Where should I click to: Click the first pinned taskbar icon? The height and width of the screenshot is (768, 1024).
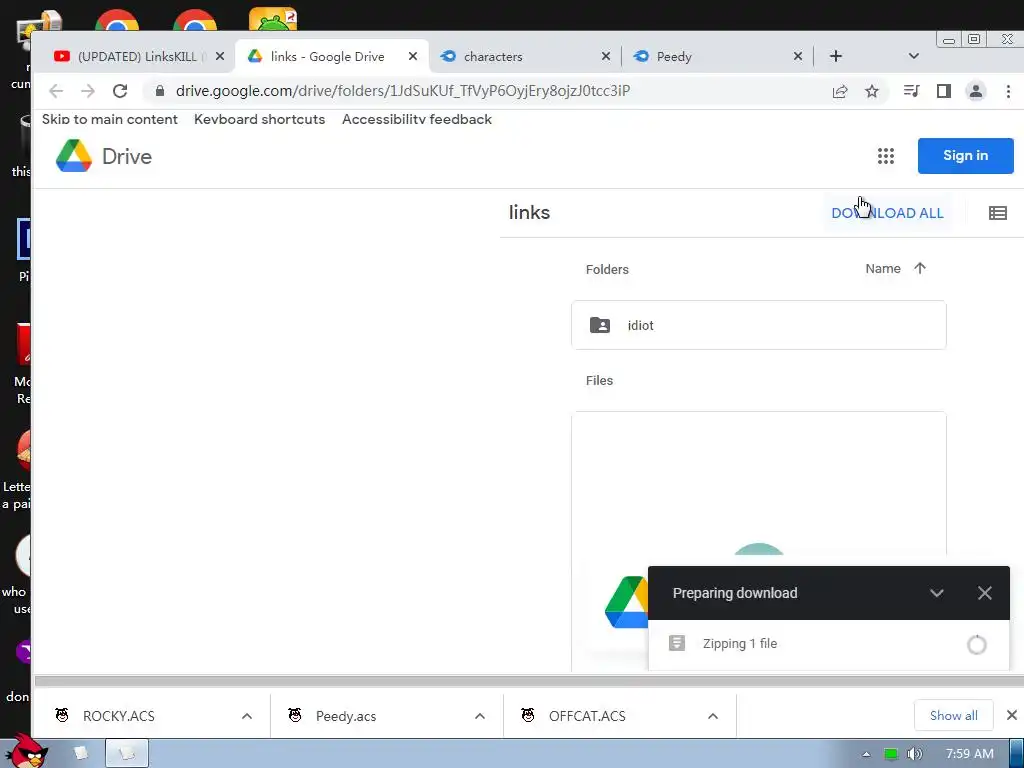(81, 754)
